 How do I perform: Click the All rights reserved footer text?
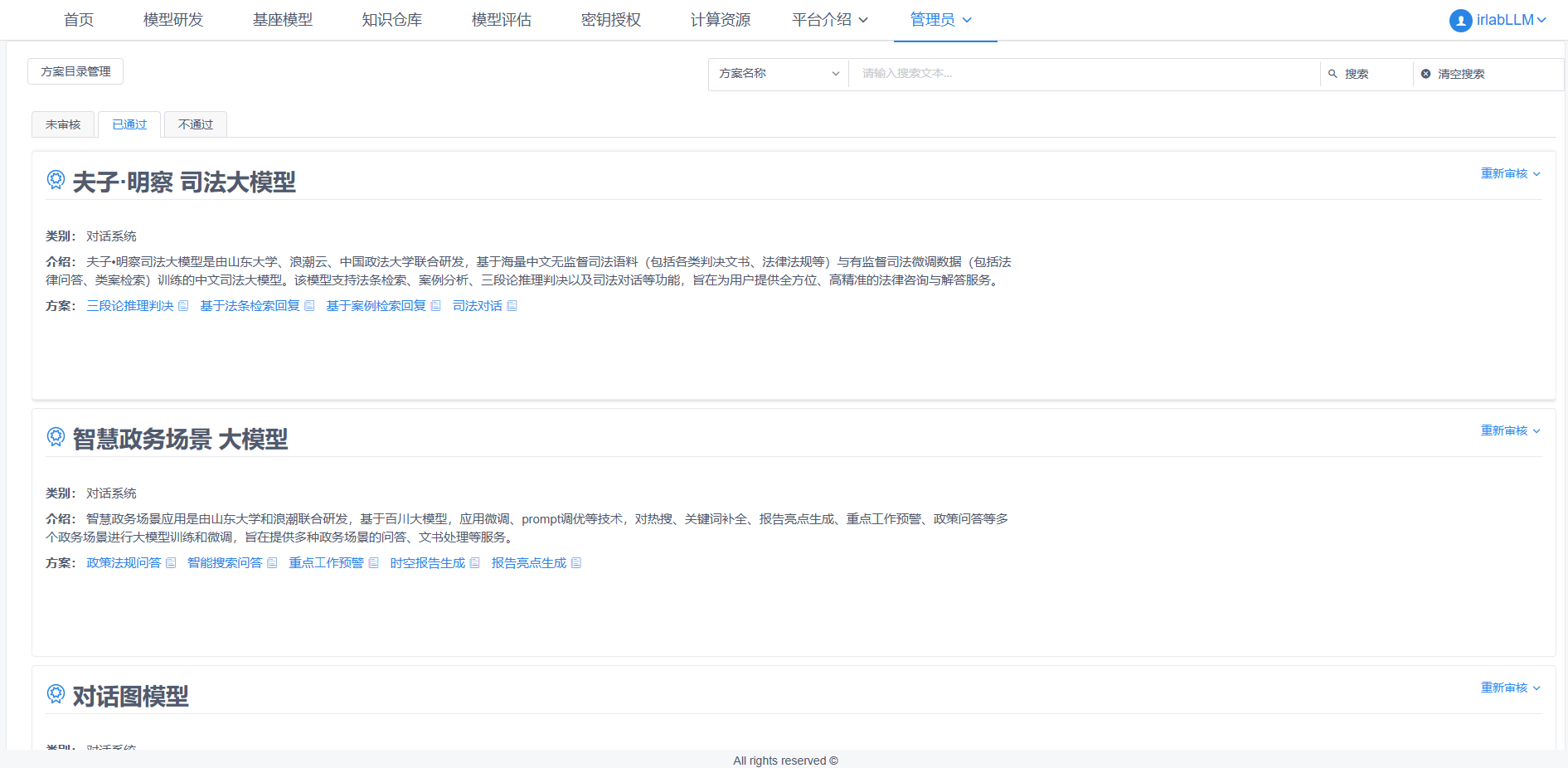[785, 761]
